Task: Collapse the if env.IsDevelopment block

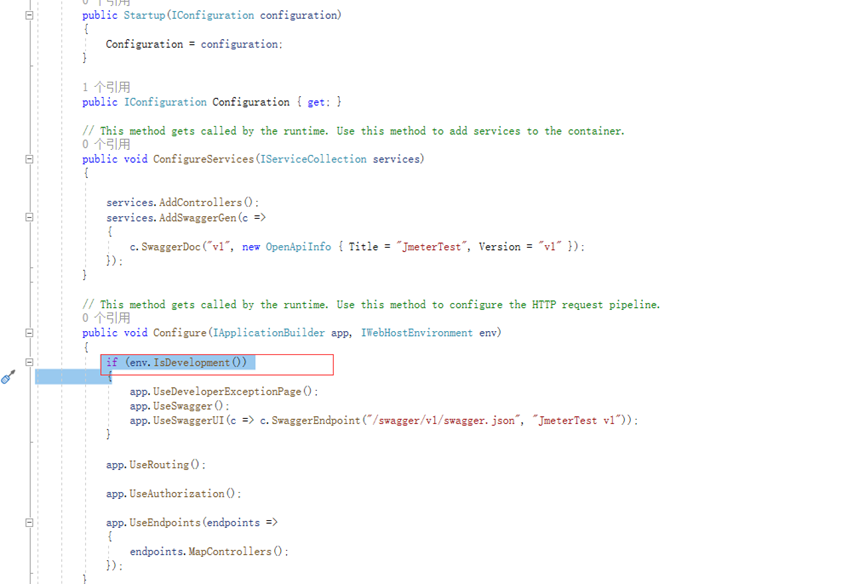Action: coord(29,362)
